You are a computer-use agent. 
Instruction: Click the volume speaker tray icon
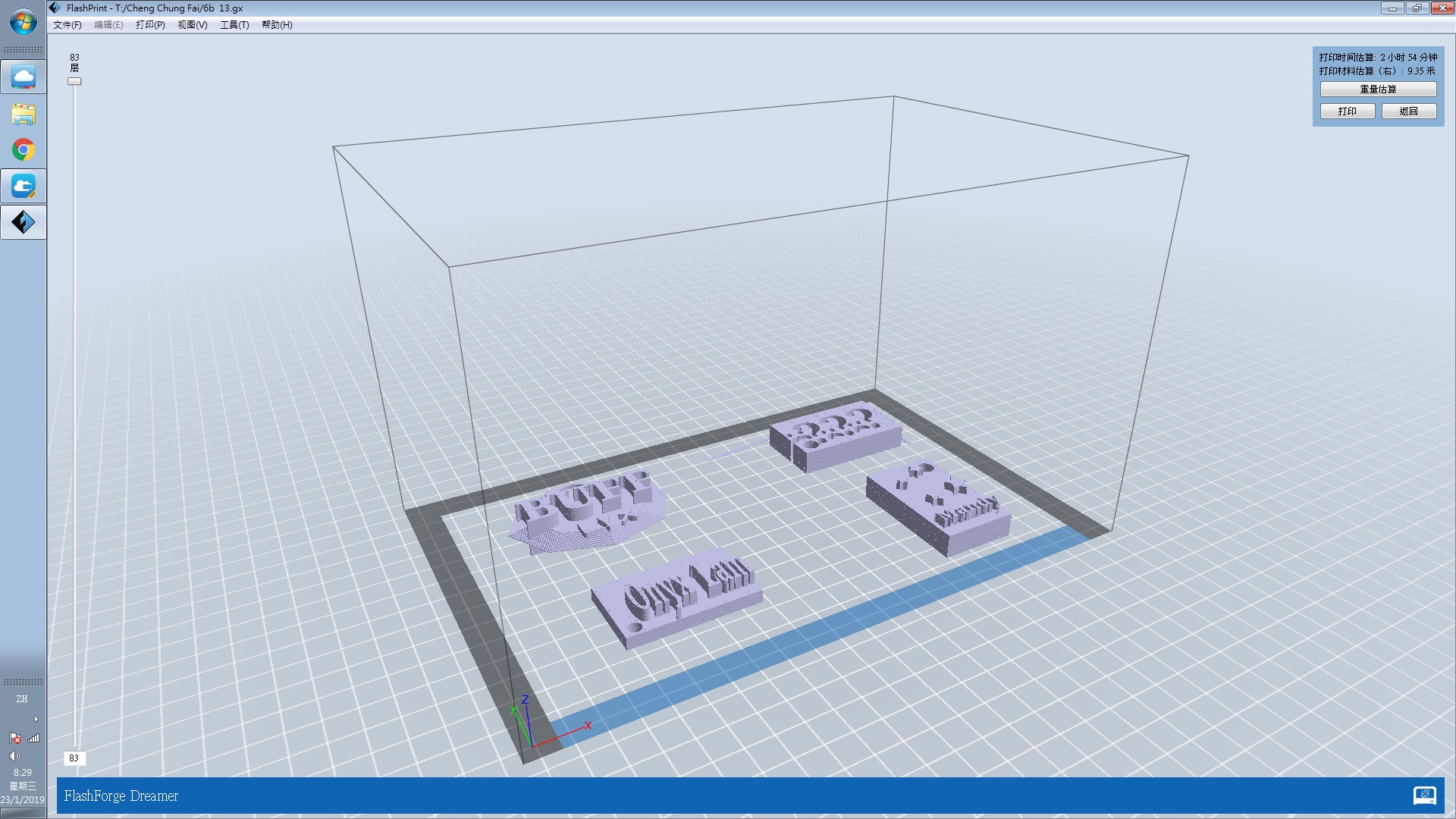pyautogui.click(x=14, y=756)
